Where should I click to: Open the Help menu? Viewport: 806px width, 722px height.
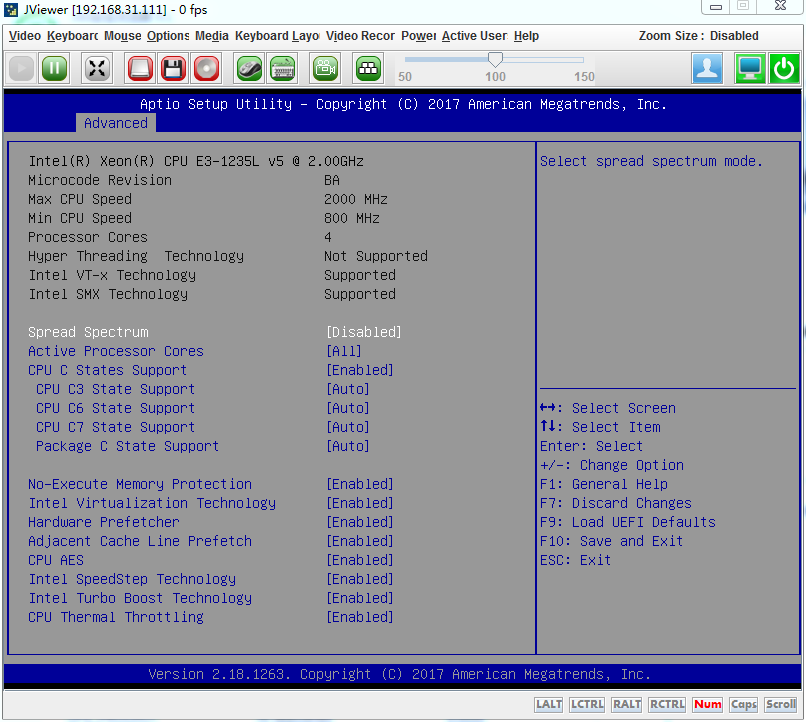click(526, 36)
